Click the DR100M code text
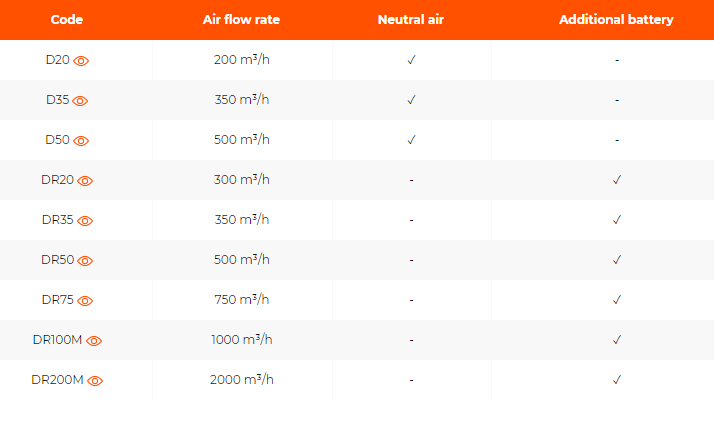Image resolution: width=714 pixels, height=423 pixels. click(57, 340)
